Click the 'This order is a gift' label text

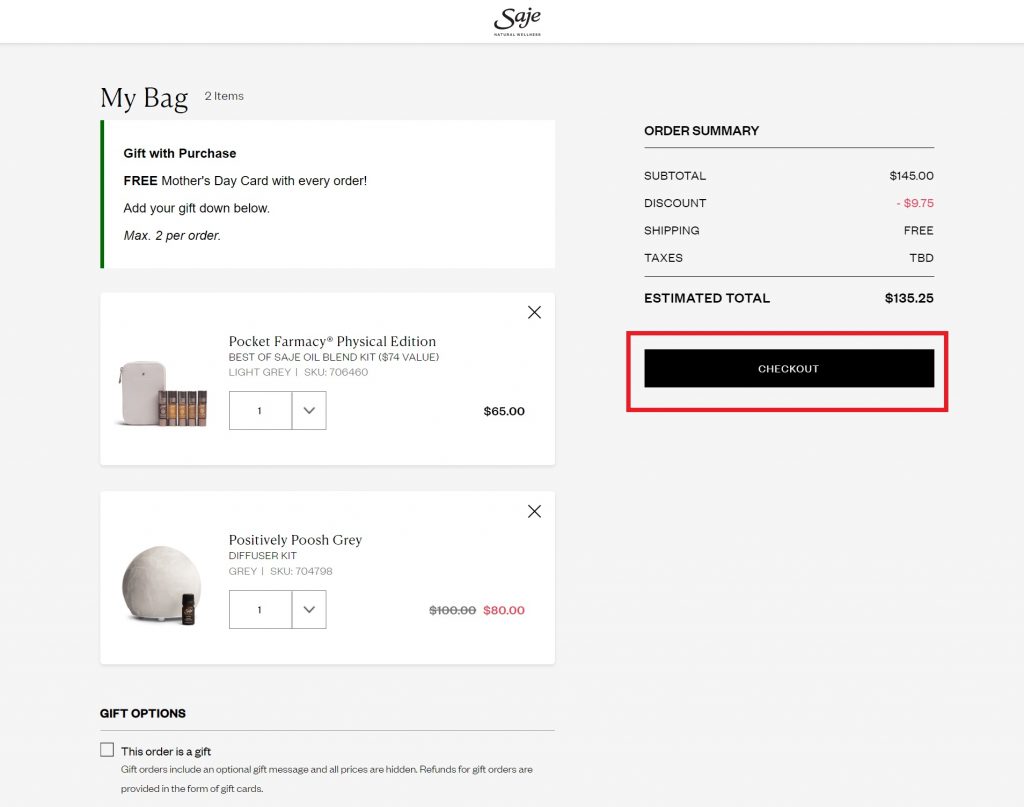click(x=166, y=751)
